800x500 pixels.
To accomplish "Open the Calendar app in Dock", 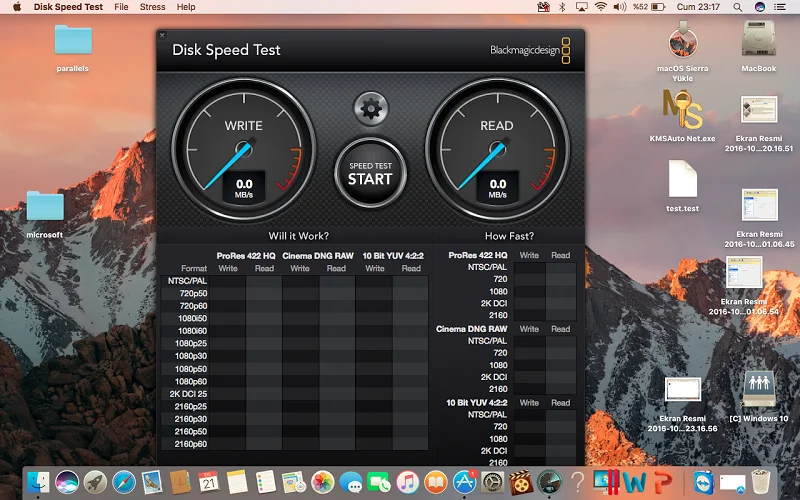I will pyautogui.click(x=209, y=482).
